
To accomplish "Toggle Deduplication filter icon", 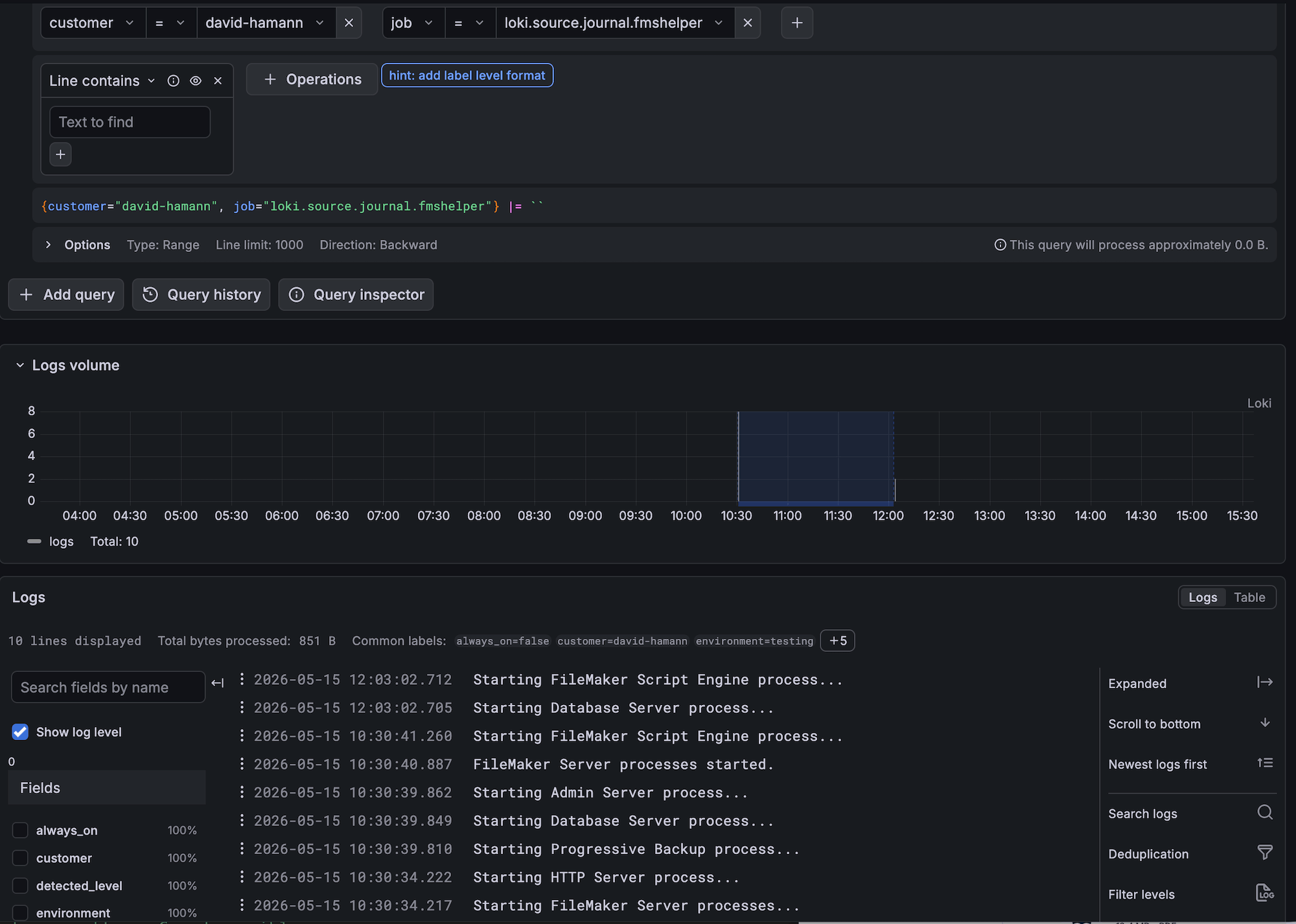I will tap(1265, 853).
